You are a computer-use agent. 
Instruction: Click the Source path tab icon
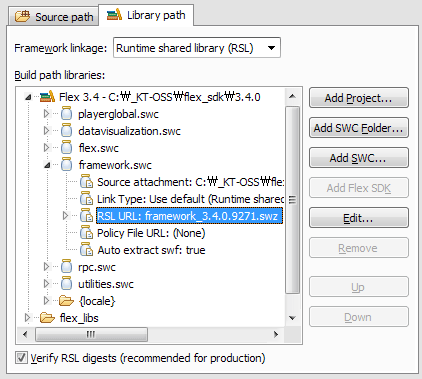click(x=22, y=16)
